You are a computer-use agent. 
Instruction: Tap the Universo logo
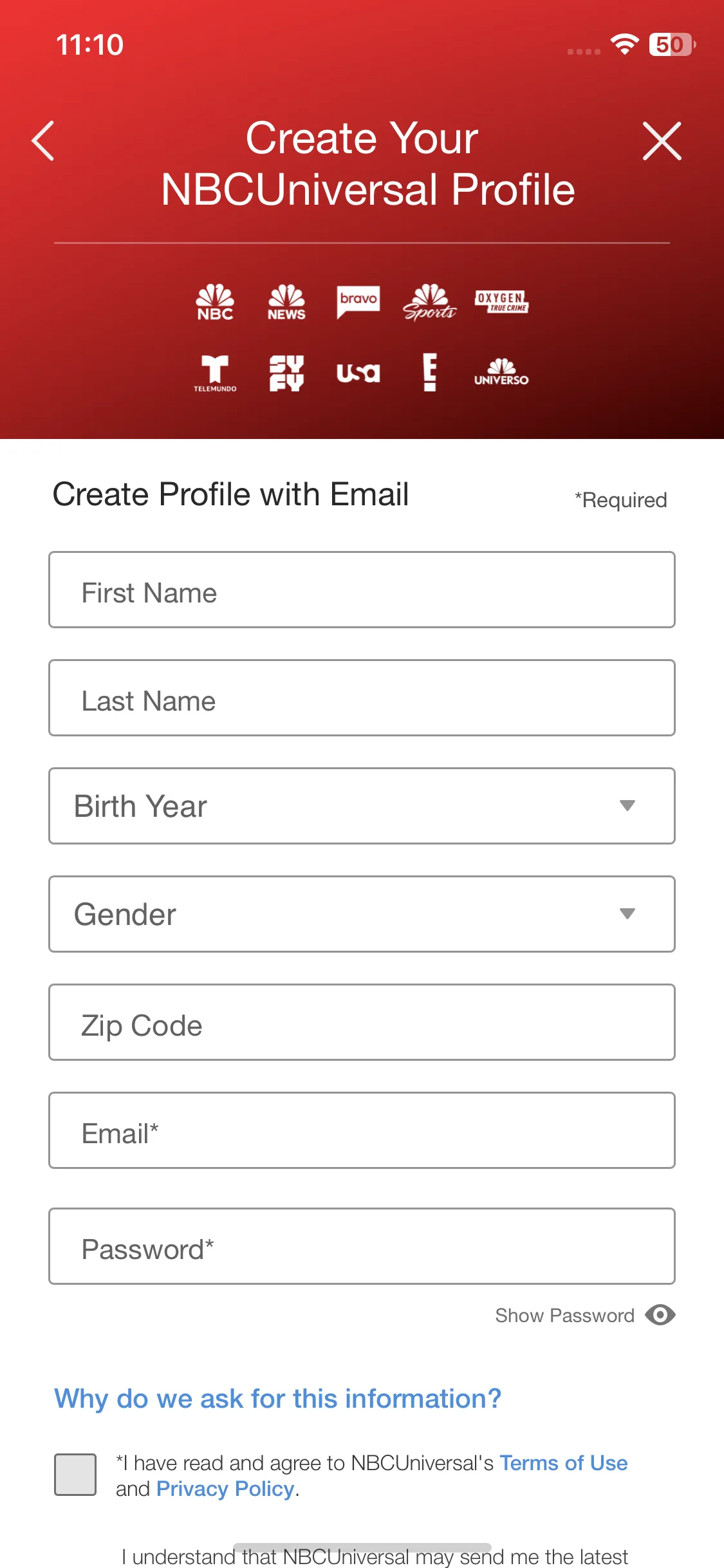[x=501, y=372]
